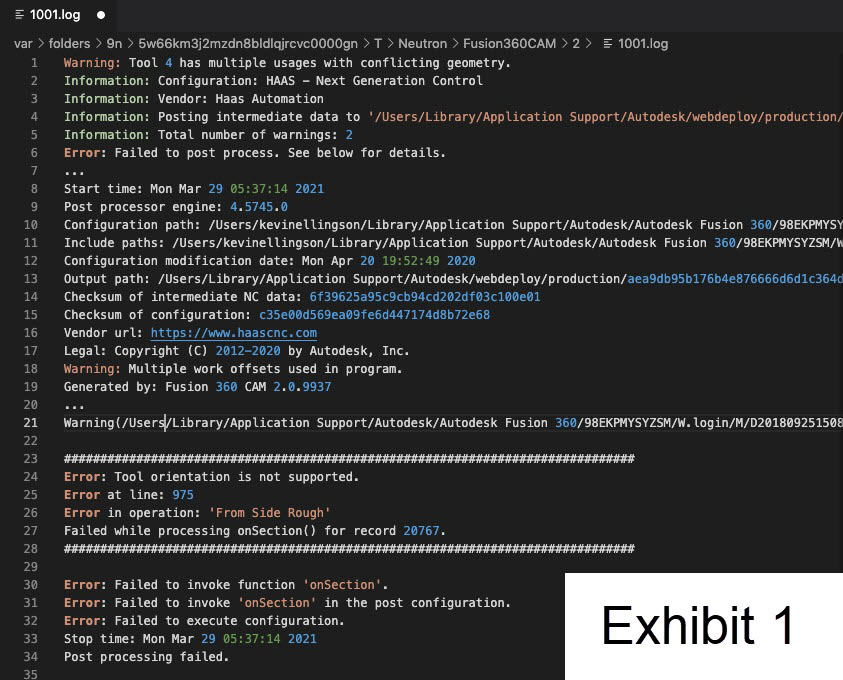
Task: Place cursor on 'Tool orientation is not supported' text
Action: click(x=236, y=477)
